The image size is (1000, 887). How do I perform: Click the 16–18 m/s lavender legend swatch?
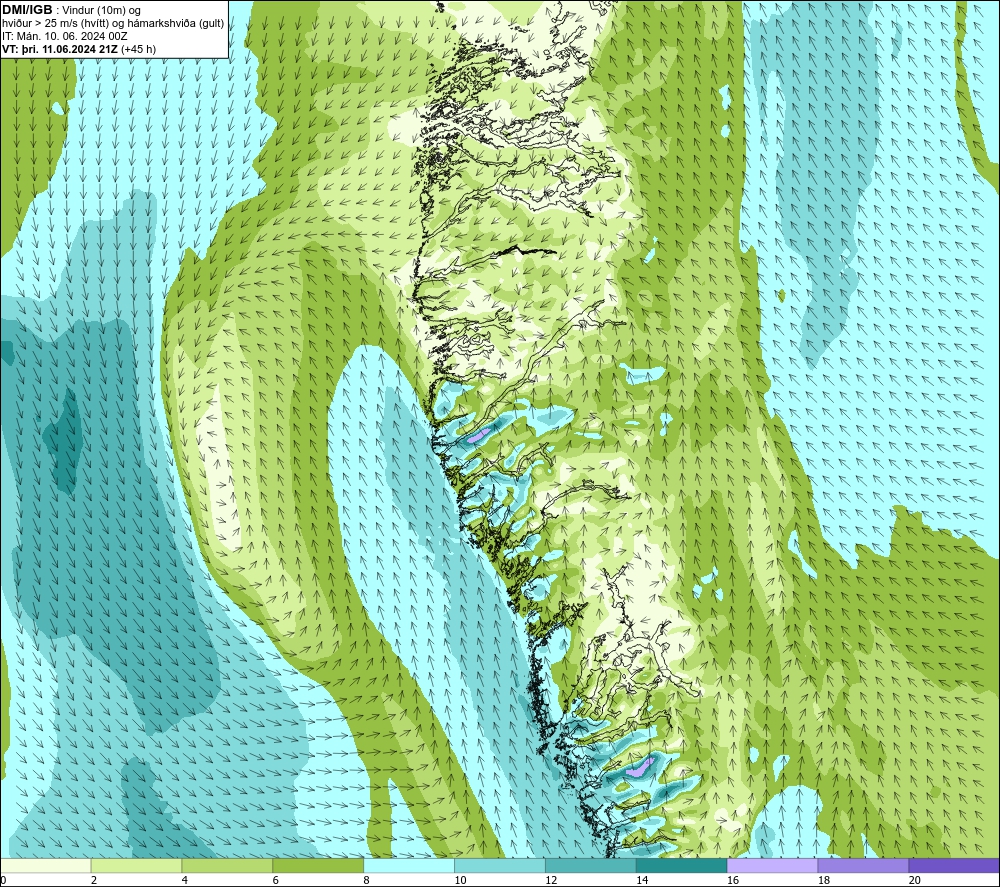point(772,865)
